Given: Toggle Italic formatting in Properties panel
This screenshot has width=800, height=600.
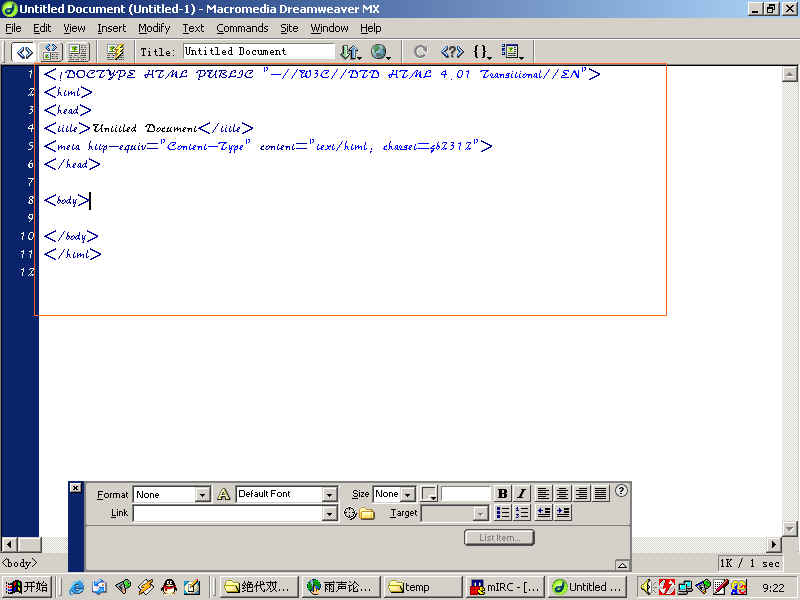Looking at the screenshot, I should (x=521, y=494).
